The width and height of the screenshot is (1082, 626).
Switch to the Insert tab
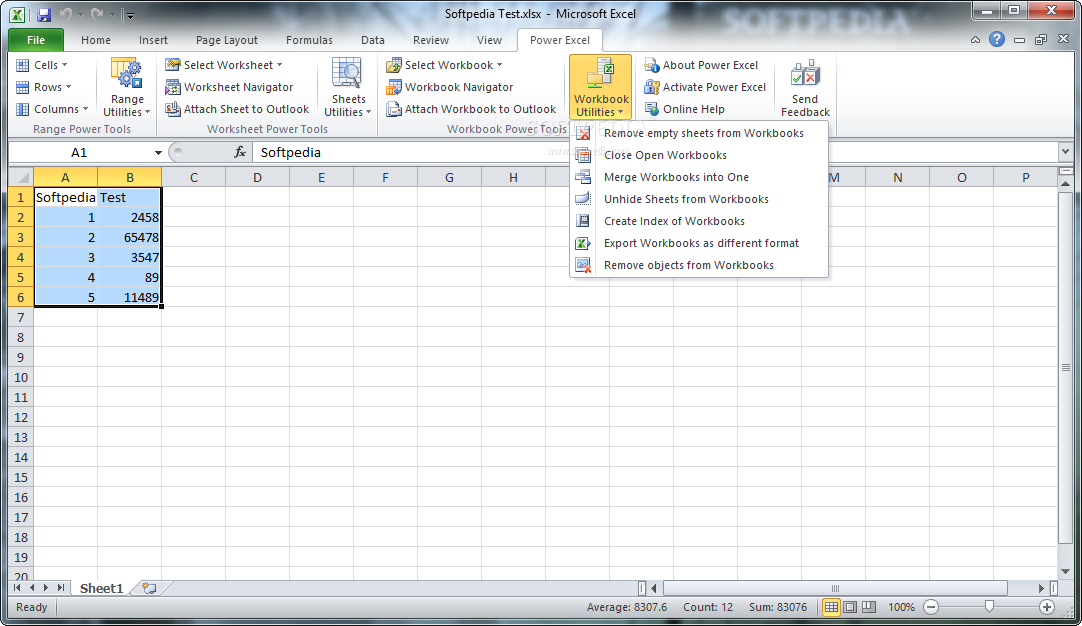click(153, 40)
